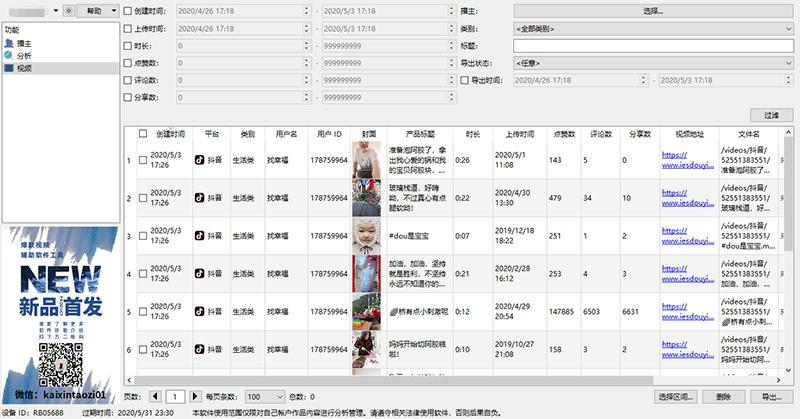Expand the 类别 dropdown showing <全部类别>
The width and height of the screenshot is (800, 419).
click(x=653, y=28)
